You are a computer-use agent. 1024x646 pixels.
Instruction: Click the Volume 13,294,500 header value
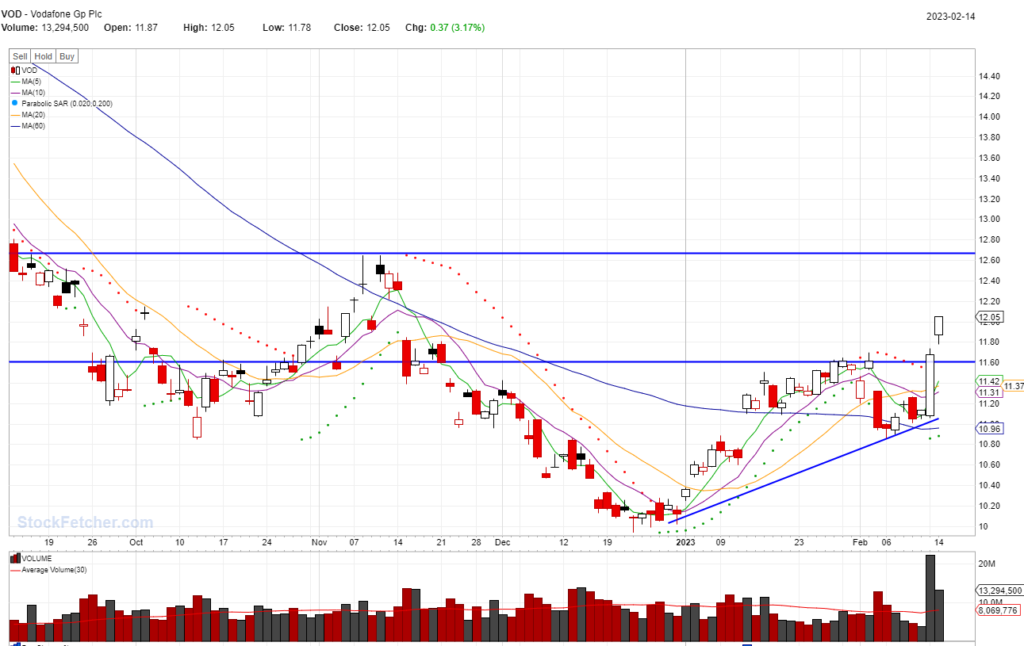[x=45, y=27]
